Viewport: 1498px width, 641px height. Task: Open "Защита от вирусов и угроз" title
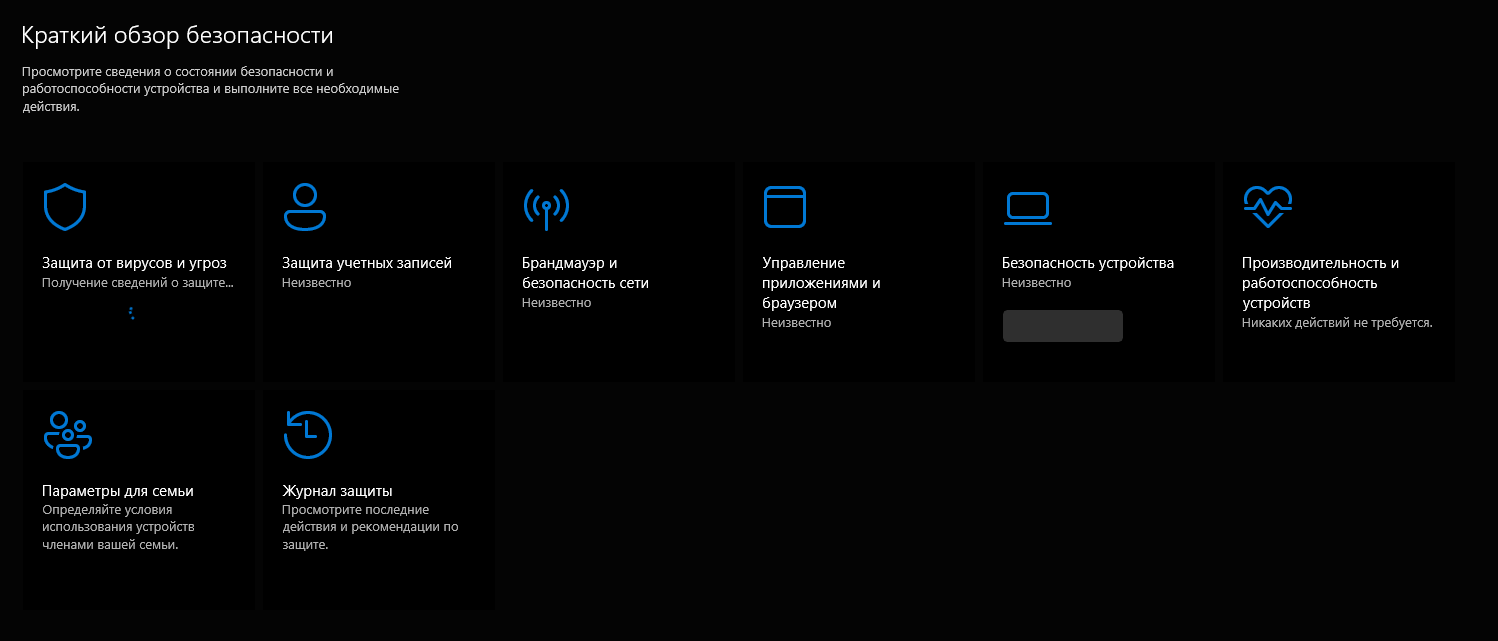(134, 263)
